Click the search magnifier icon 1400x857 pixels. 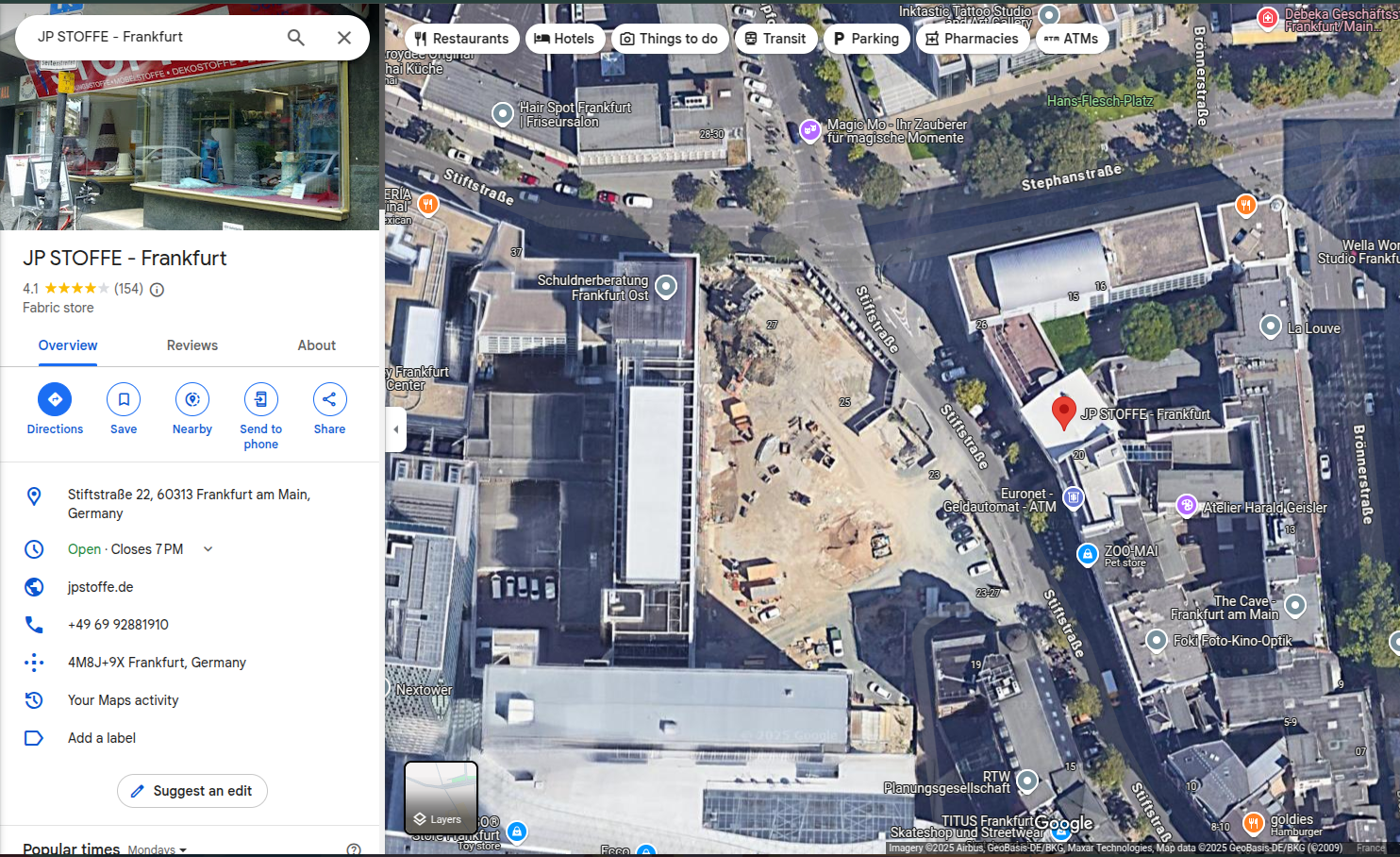295,37
